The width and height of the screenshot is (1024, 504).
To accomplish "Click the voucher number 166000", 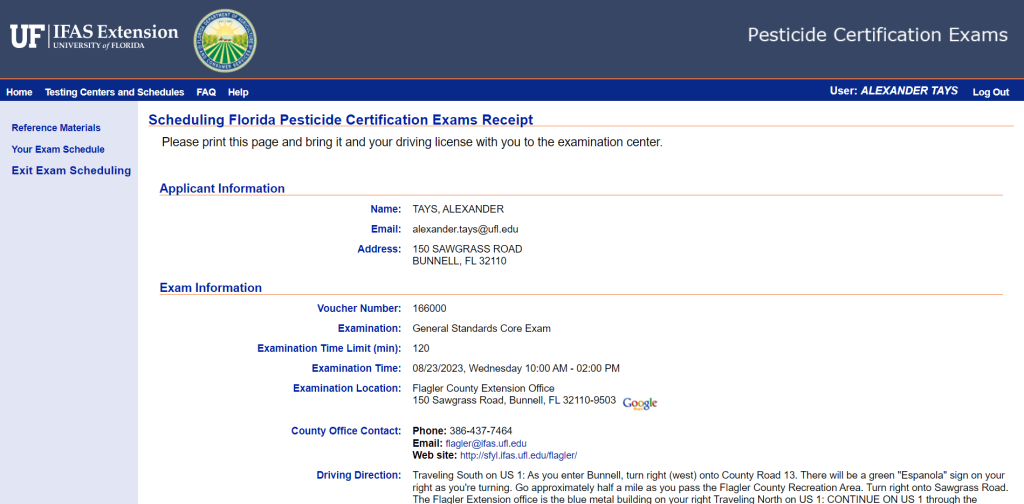I will 429,309.
